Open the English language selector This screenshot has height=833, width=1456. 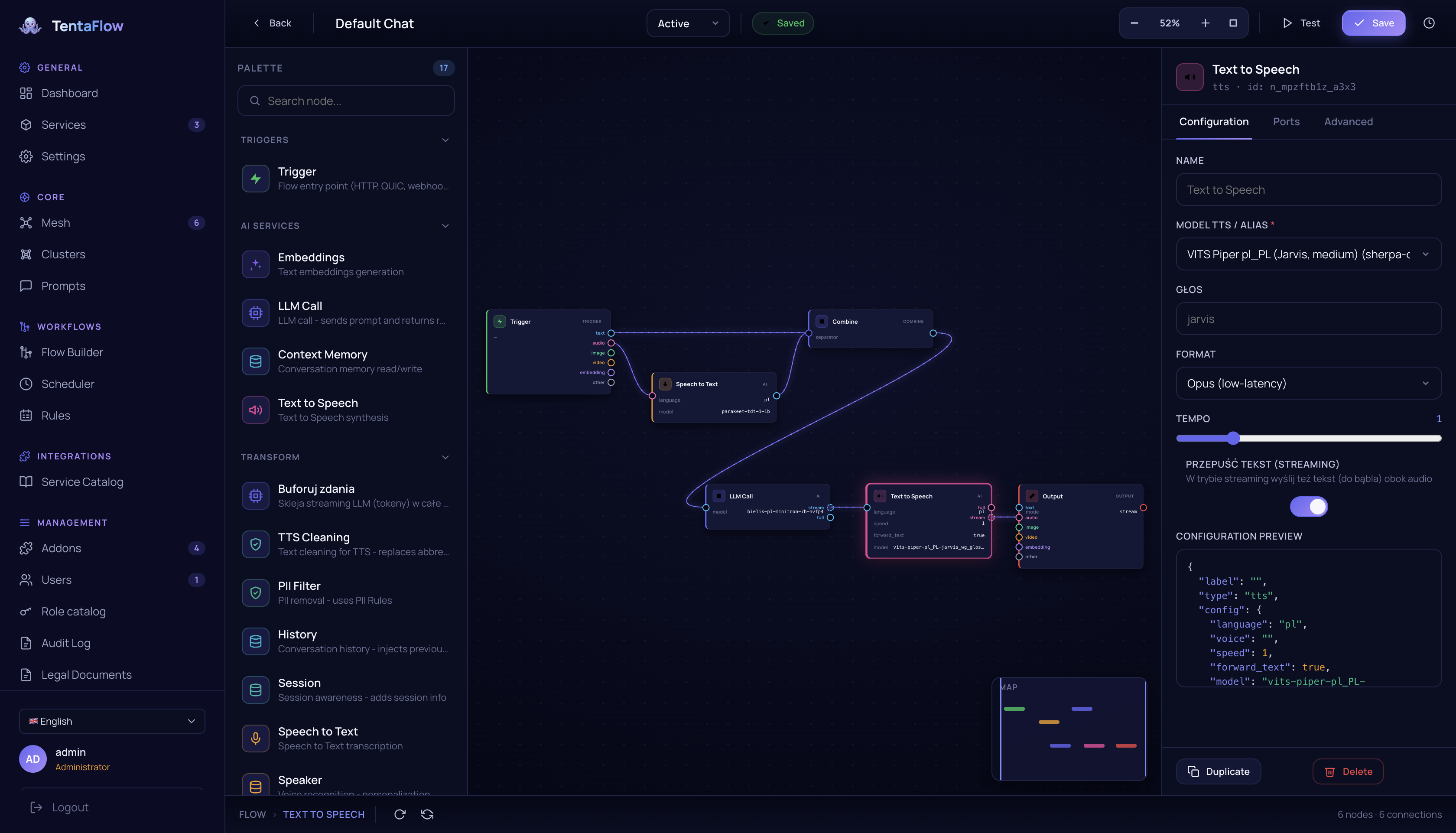(x=112, y=721)
